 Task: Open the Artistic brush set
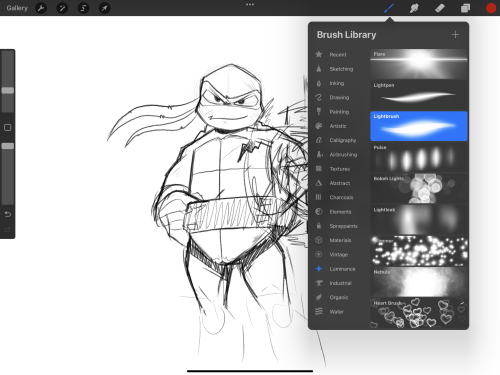(x=338, y=126)
